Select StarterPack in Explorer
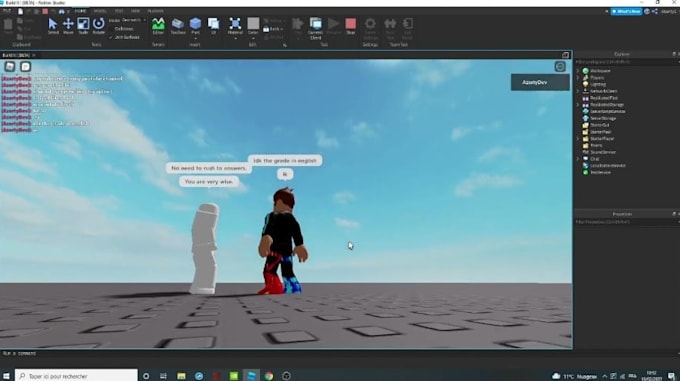 click(x=600, y=132)
